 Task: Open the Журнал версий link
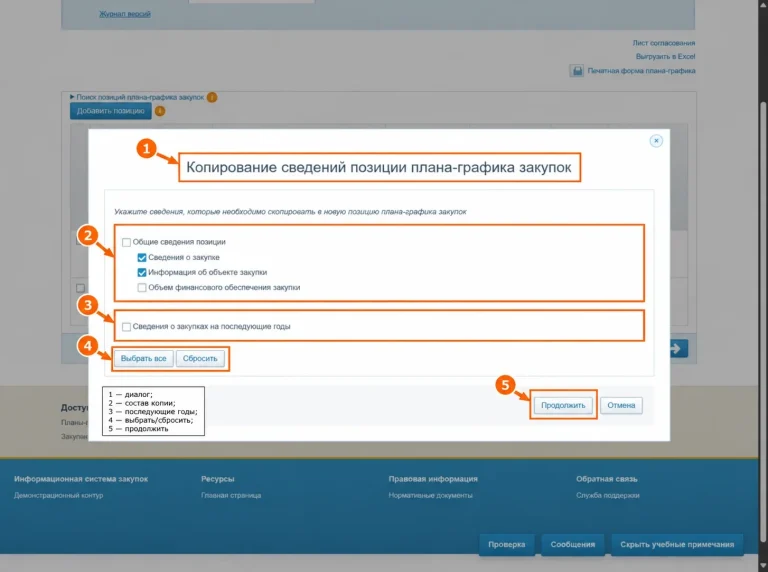pyautogui.click(x=125, y=14)
